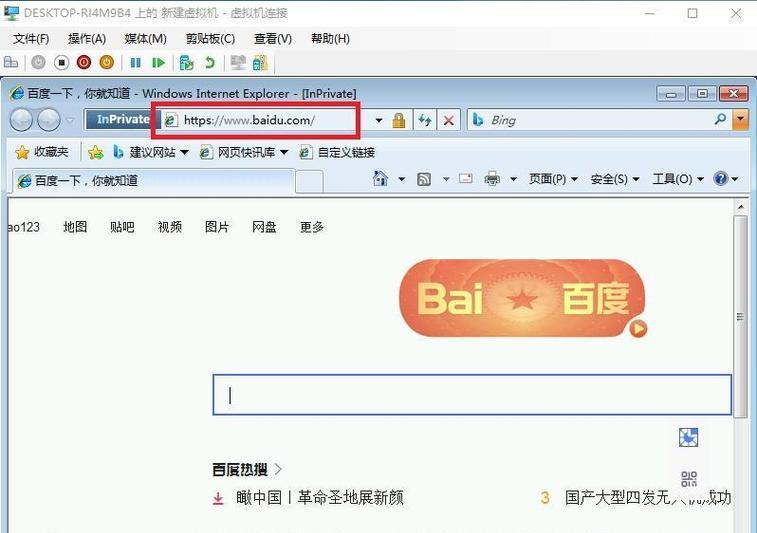Click the RSS feeds icon
The width and height of the screenshot is (757, 533).
click(x=424, y=179)
